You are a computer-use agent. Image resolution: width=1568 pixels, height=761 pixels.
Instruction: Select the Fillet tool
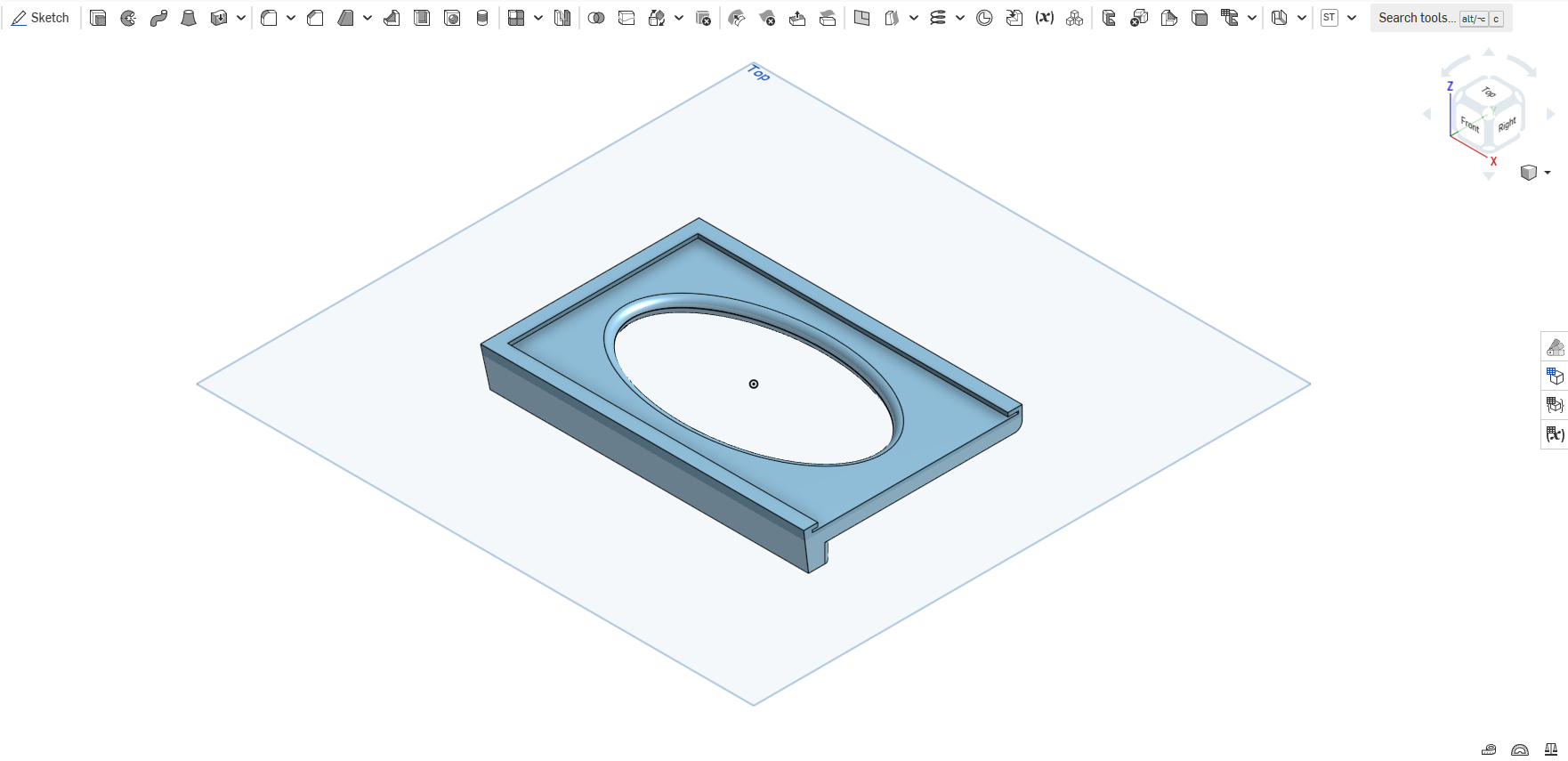[x=269, y=18]
